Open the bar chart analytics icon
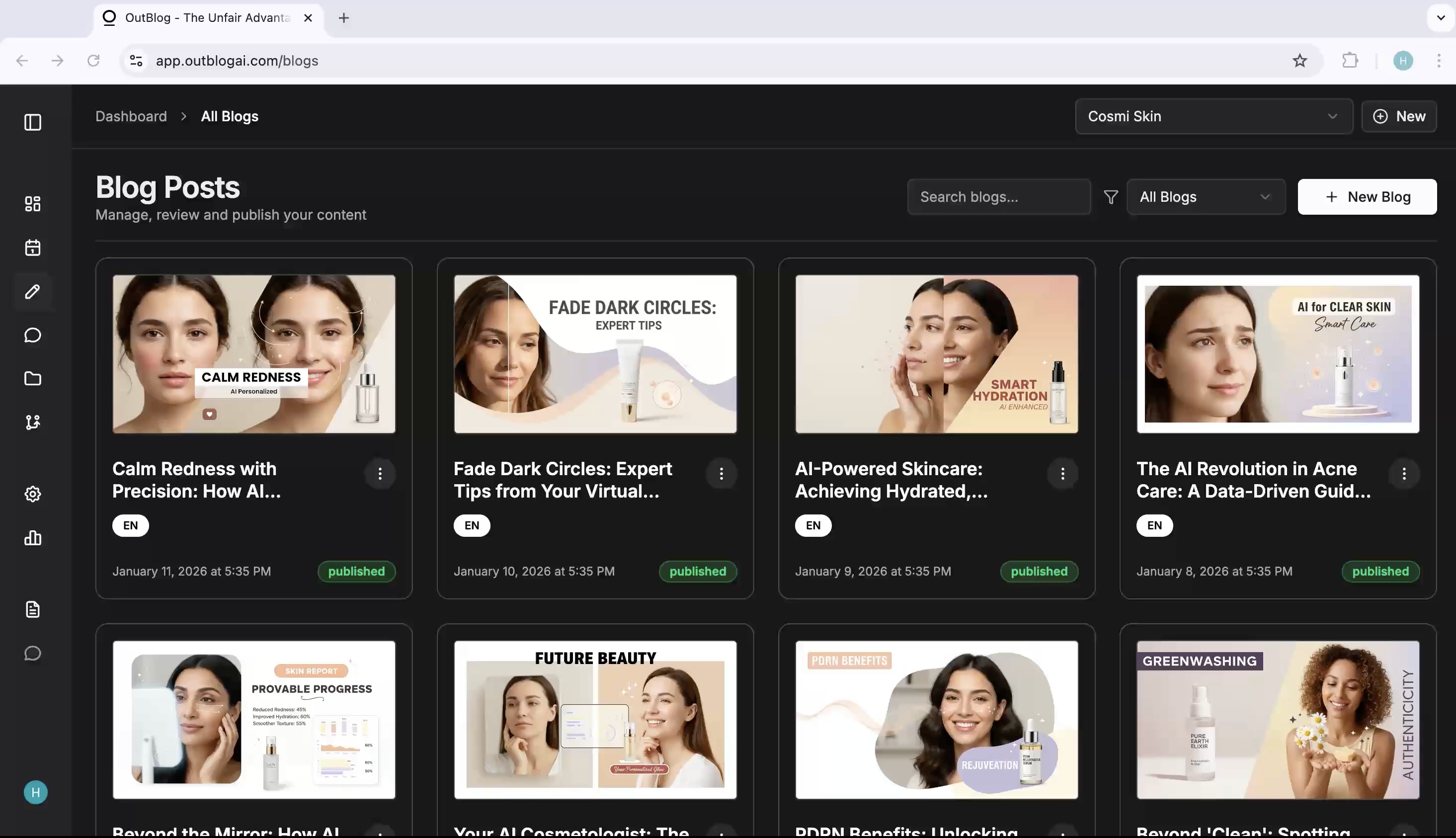This screenshot has height=838, width=1456. click(33, 538)
